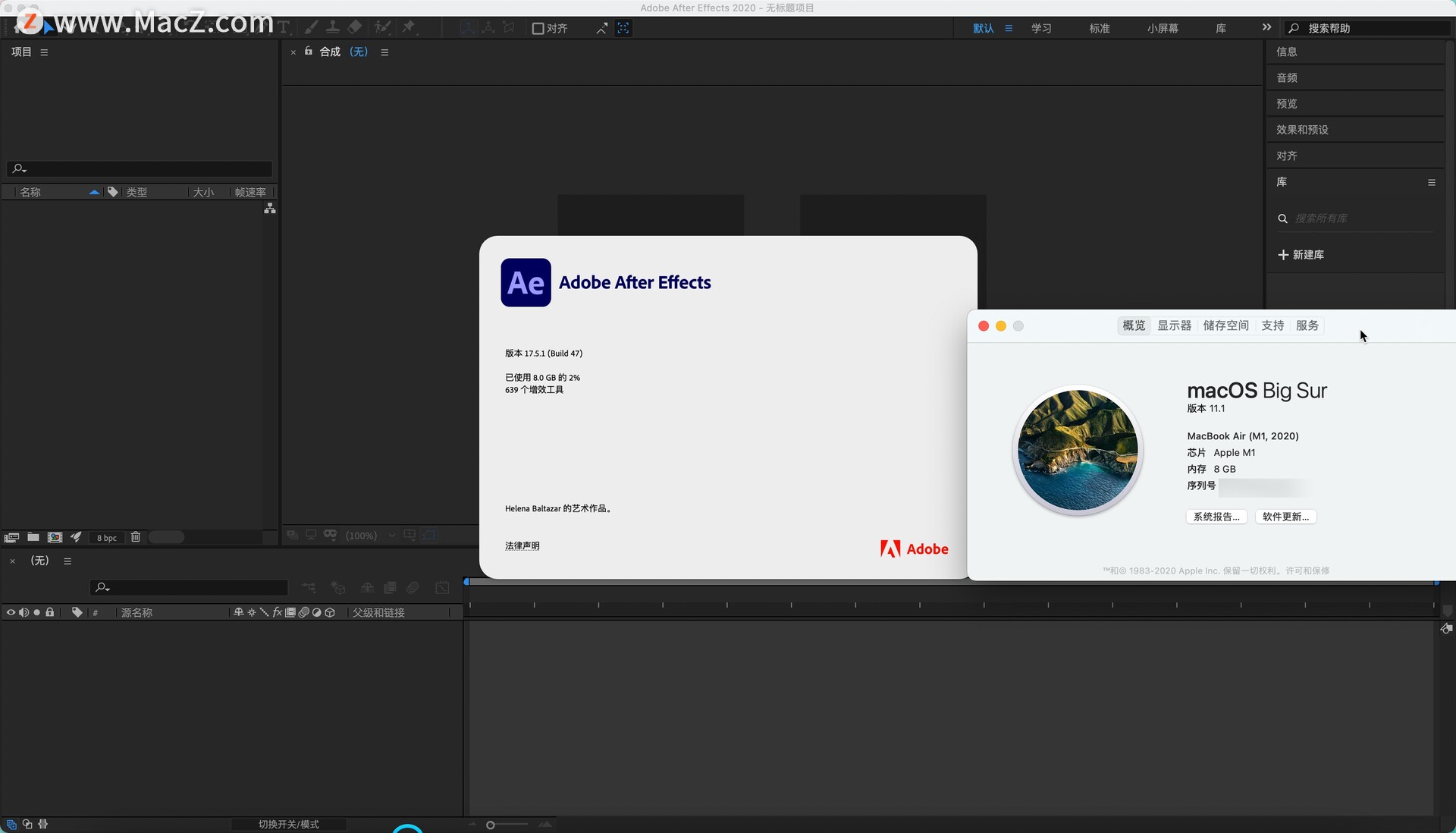Click the label tag column icon
1456x833 pixels.
point(112,192)
